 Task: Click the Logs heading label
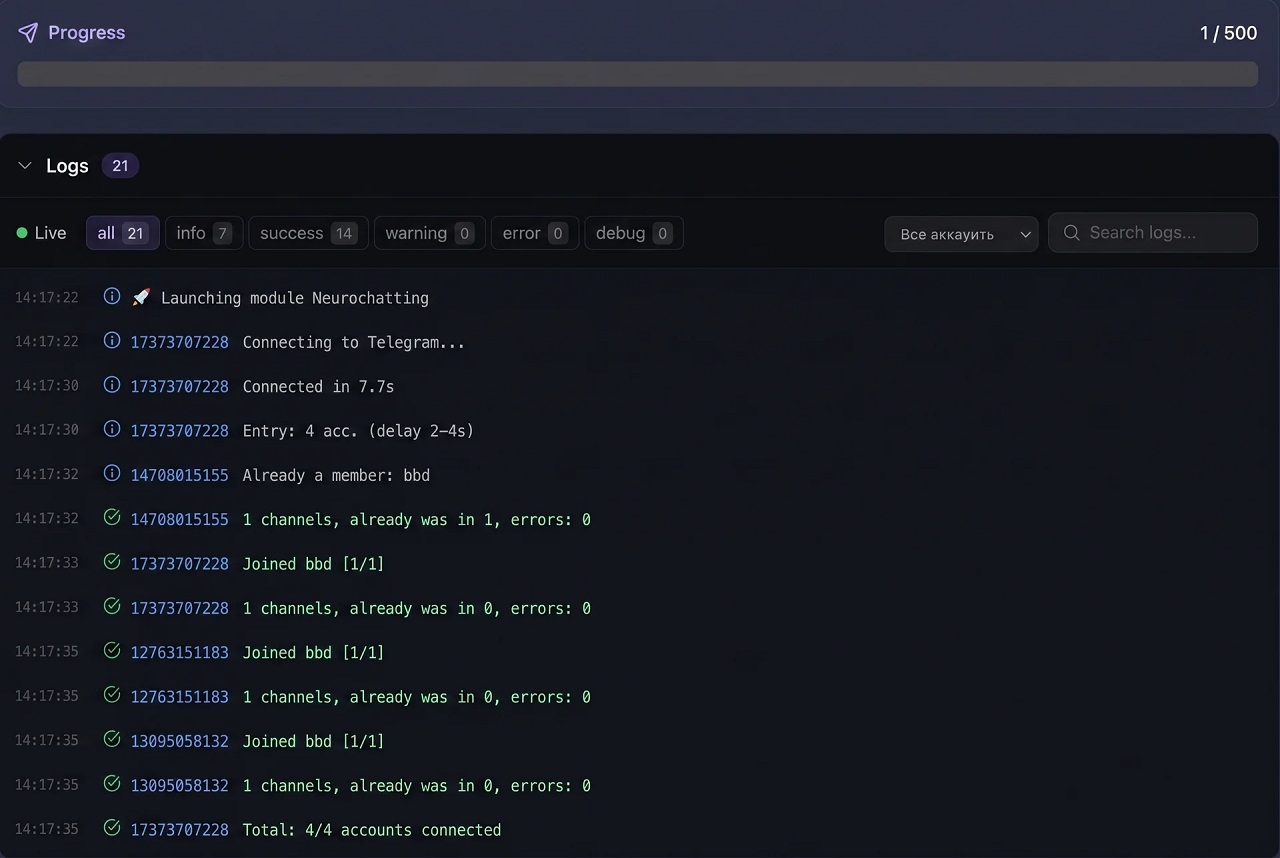[x=68, y=166]
